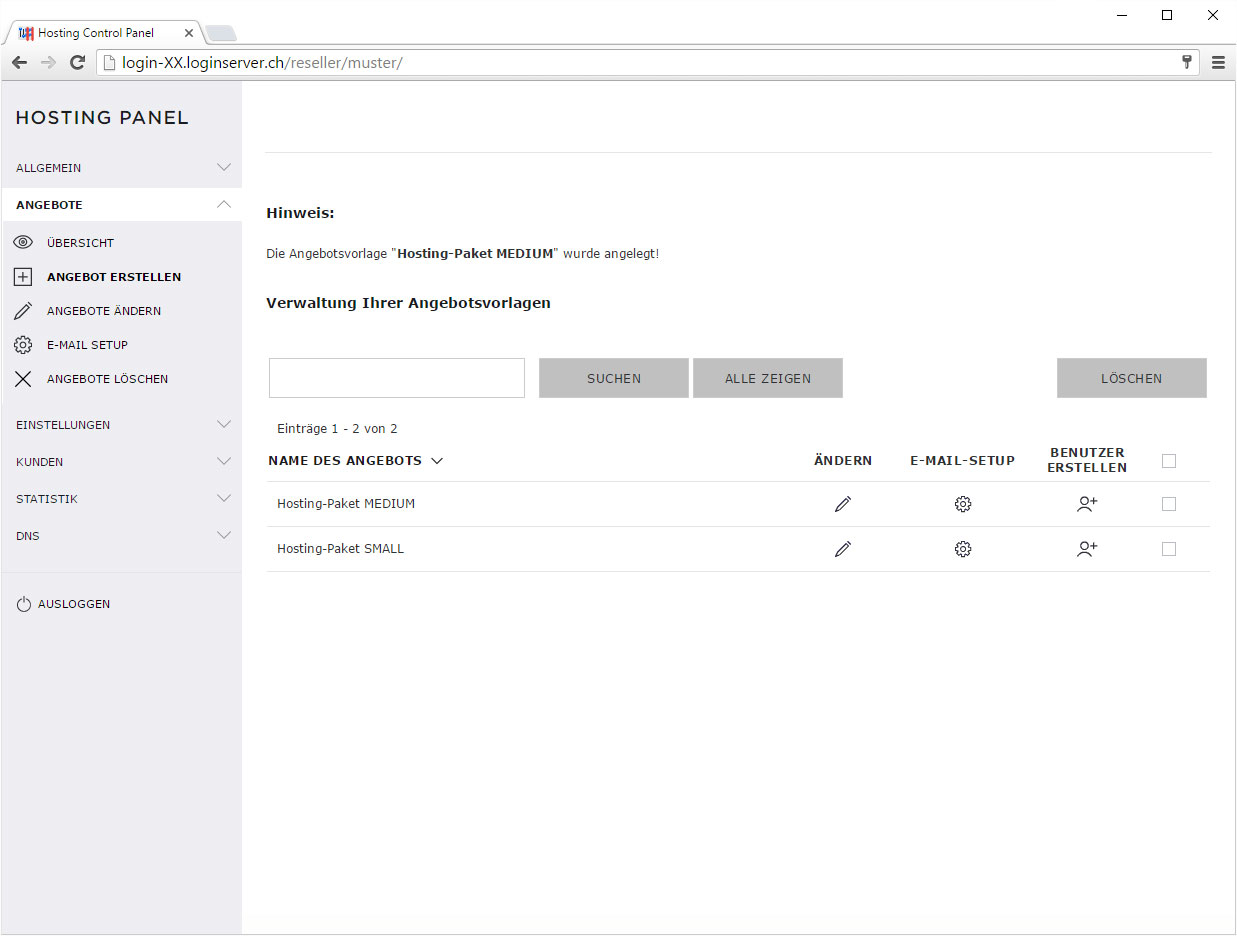Click the Suchen button
Screen dimensions: 1237x936
coord(614,378)
